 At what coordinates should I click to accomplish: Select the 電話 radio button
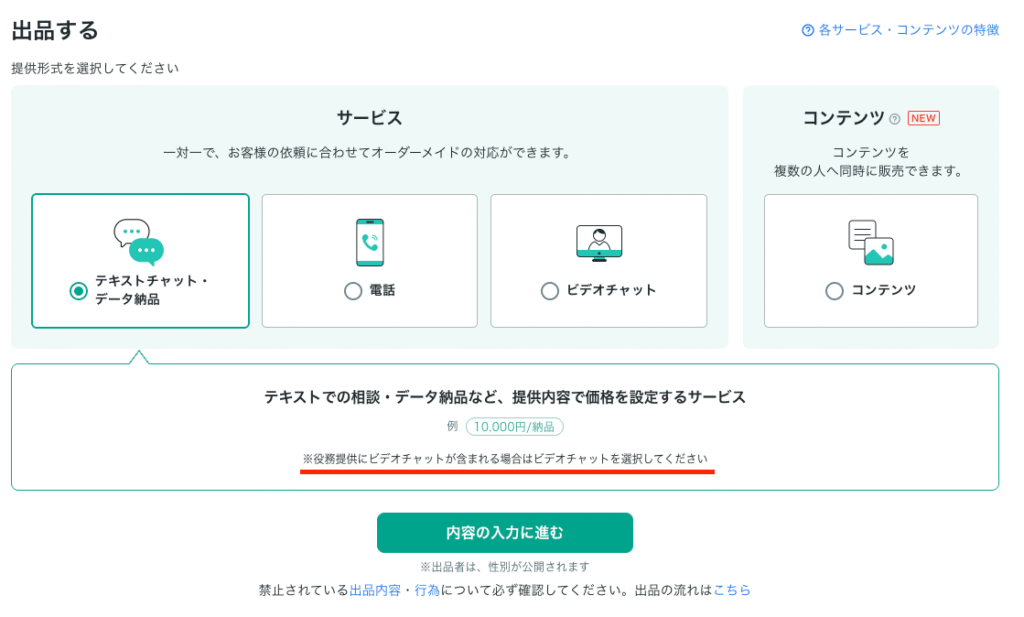tap(352, 291)
